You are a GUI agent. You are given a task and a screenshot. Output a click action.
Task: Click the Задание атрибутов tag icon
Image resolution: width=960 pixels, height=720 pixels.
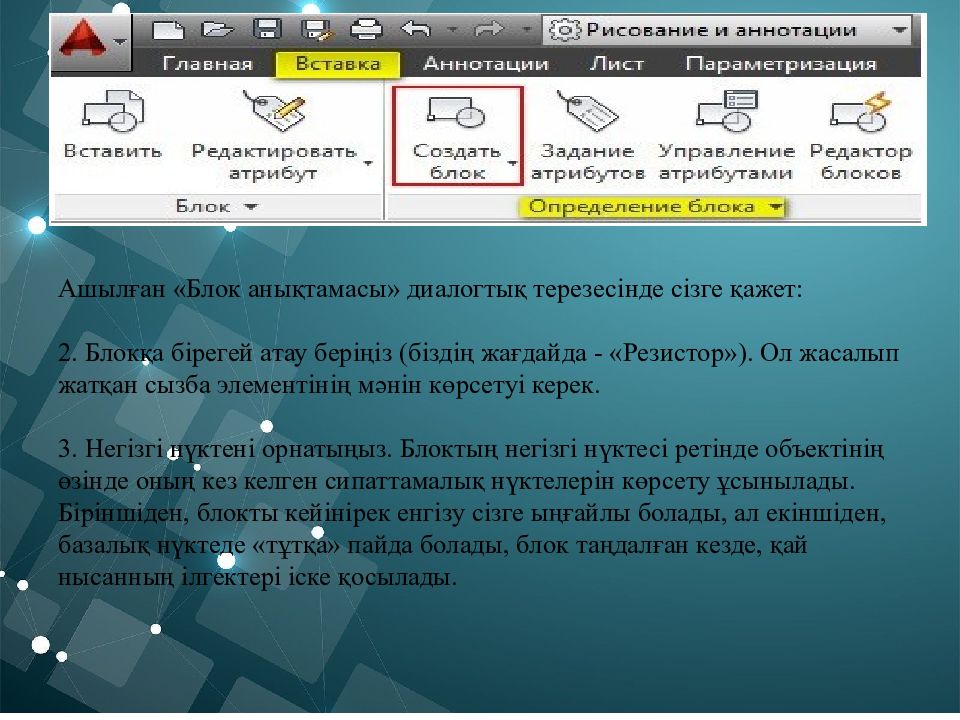pyautogui.click(x=587, y=111)
